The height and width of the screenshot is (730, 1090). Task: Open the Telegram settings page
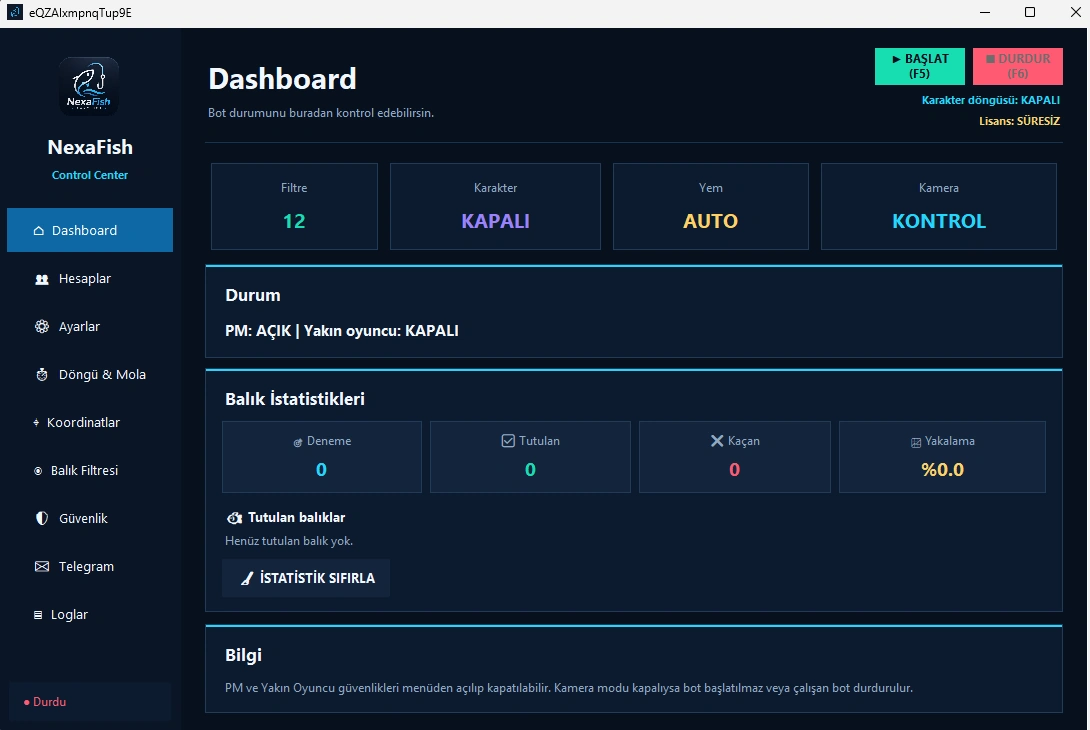tap(90, 567)
